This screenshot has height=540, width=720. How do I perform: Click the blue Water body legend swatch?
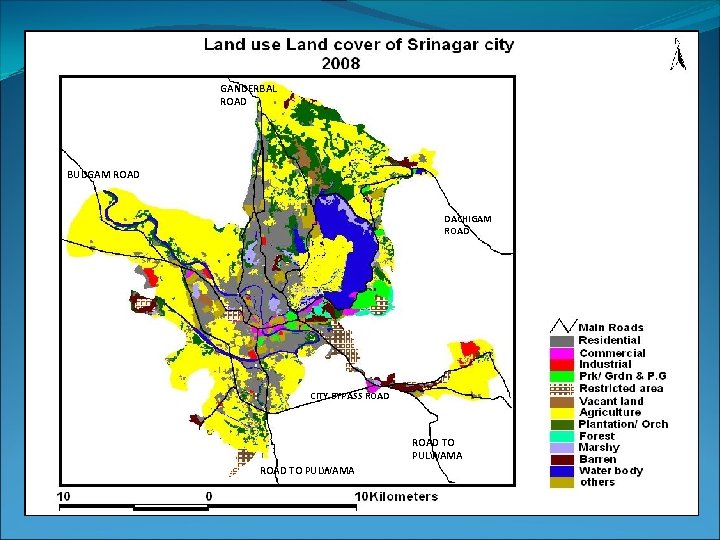click(x=562, y=471)
